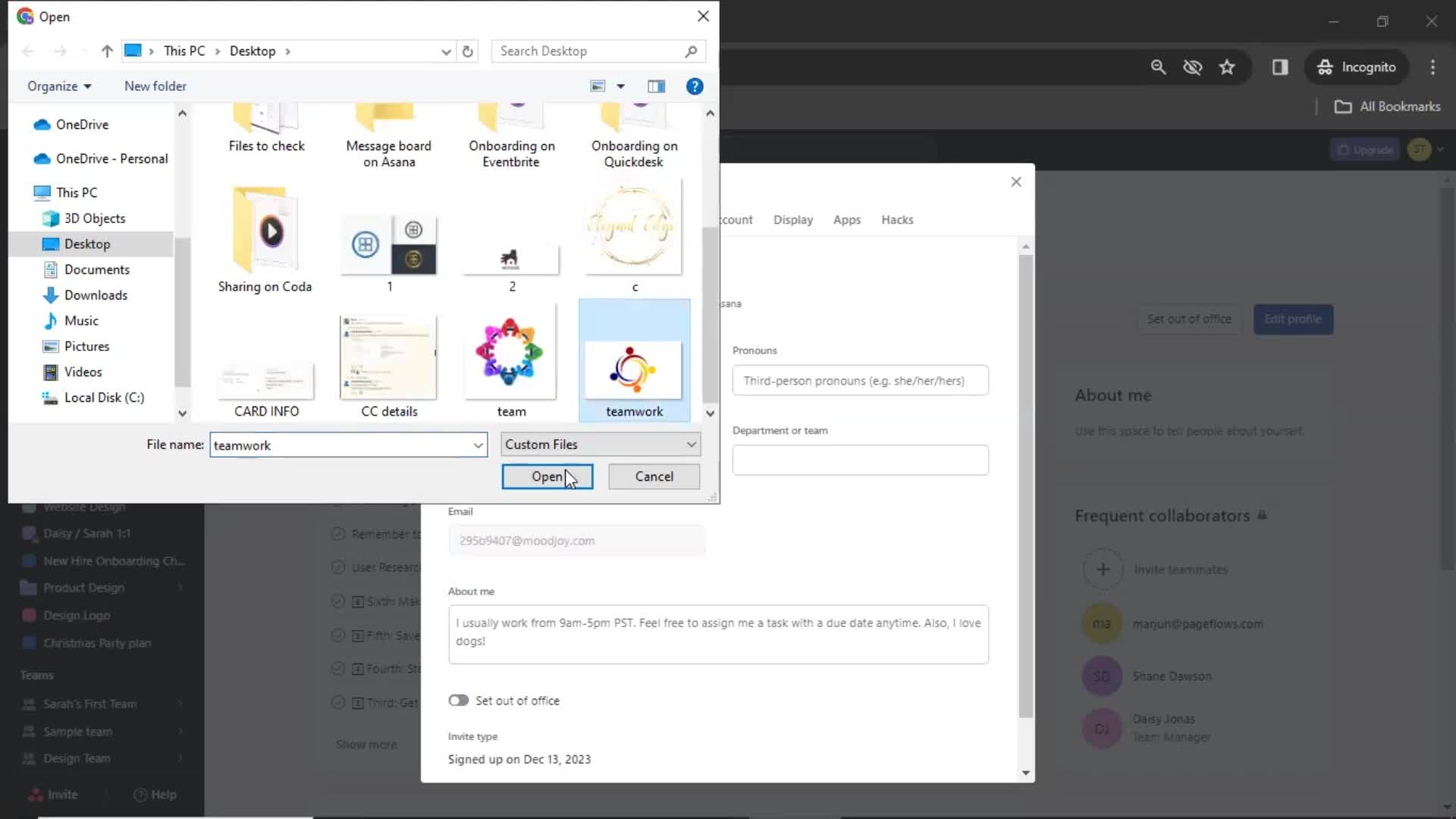
Task: Enable the Set out of office toggle
Action: point(458,700)
